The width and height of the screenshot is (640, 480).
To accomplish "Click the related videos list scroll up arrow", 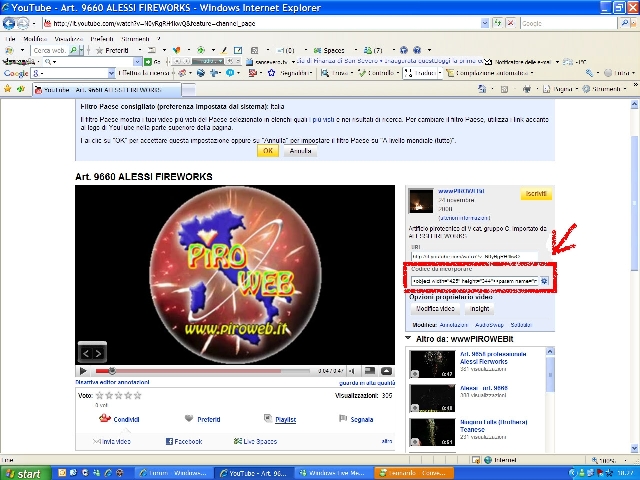I will coord(550,352).
